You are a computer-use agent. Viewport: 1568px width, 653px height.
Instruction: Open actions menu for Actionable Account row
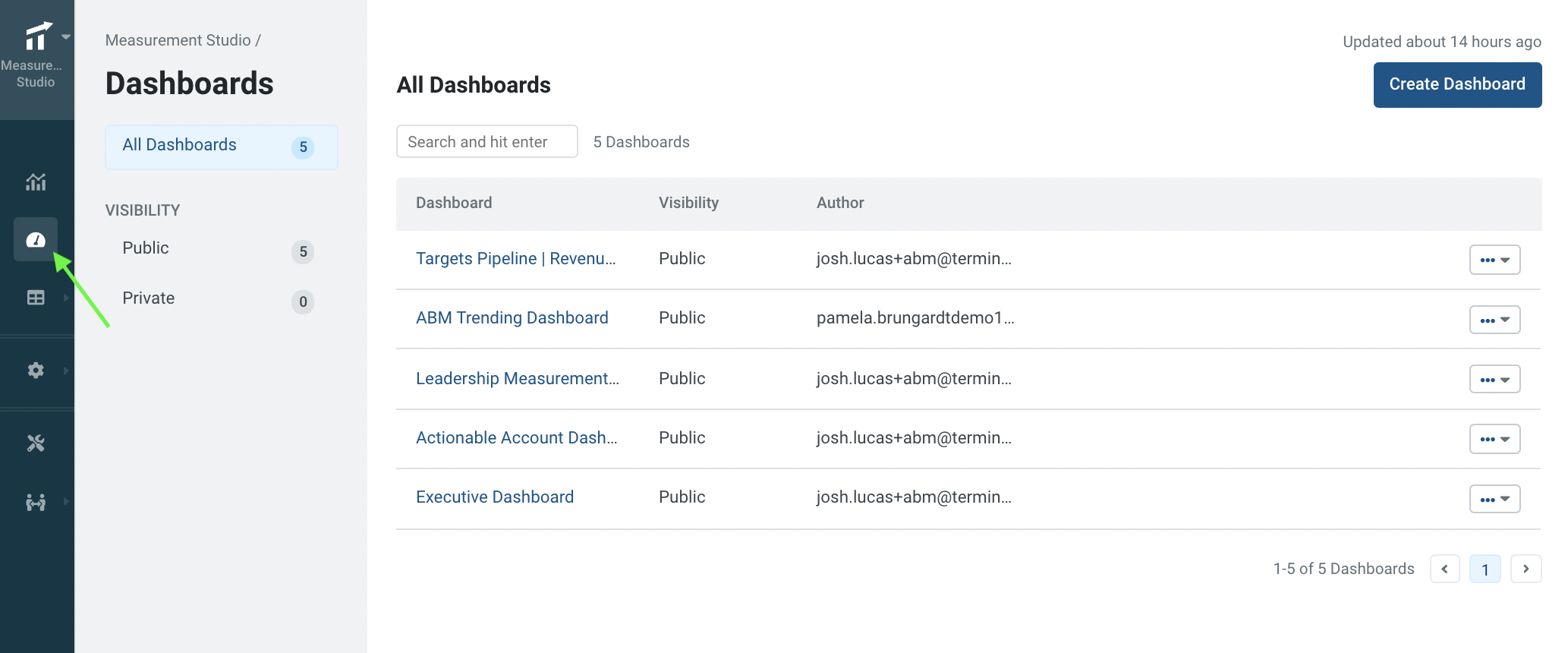tap(1494, 439)
